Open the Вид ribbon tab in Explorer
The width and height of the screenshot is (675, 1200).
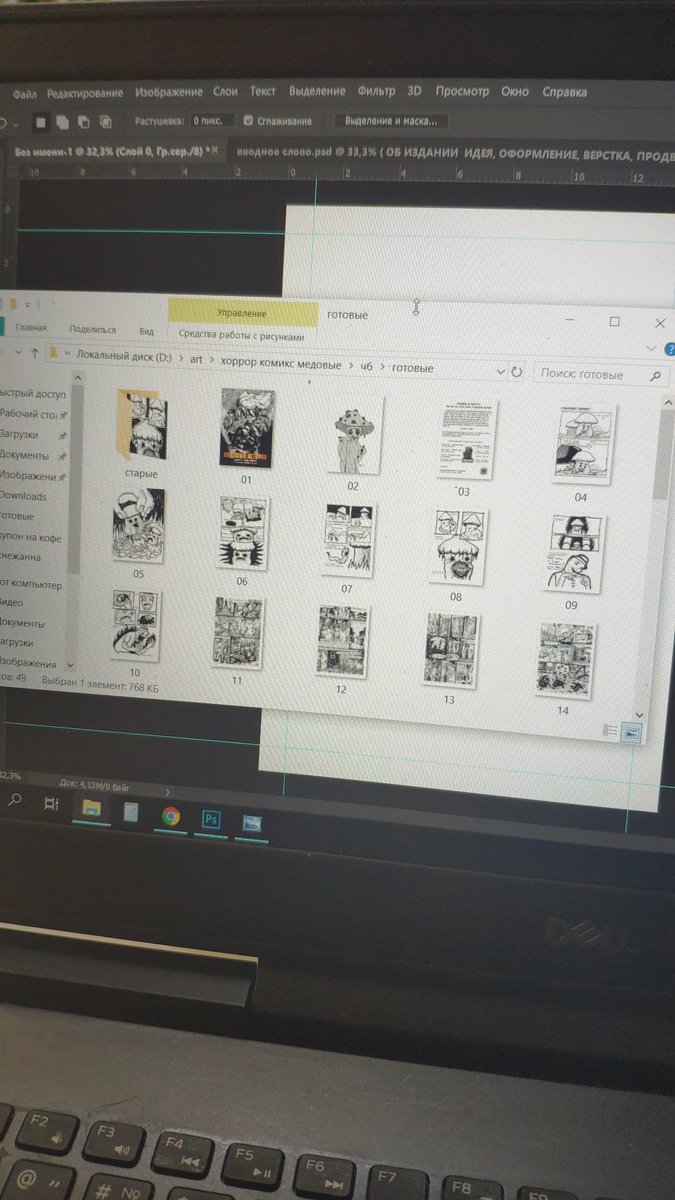click(147, 331)
